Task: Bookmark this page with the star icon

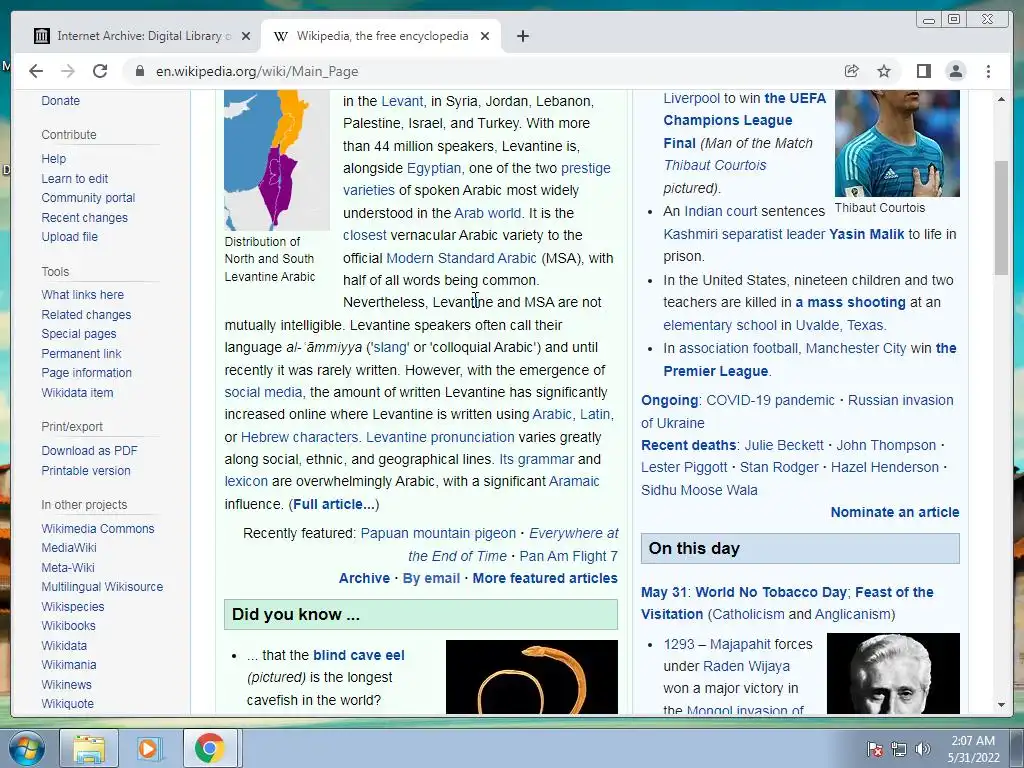Action: coord(884,71)
